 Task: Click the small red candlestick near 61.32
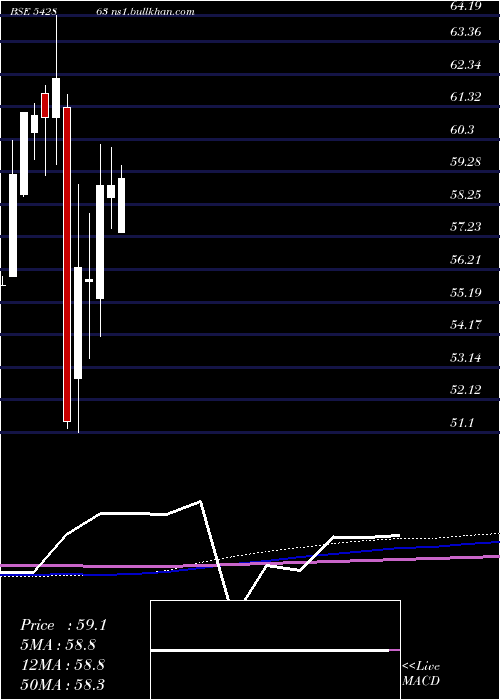coord(45,105)
